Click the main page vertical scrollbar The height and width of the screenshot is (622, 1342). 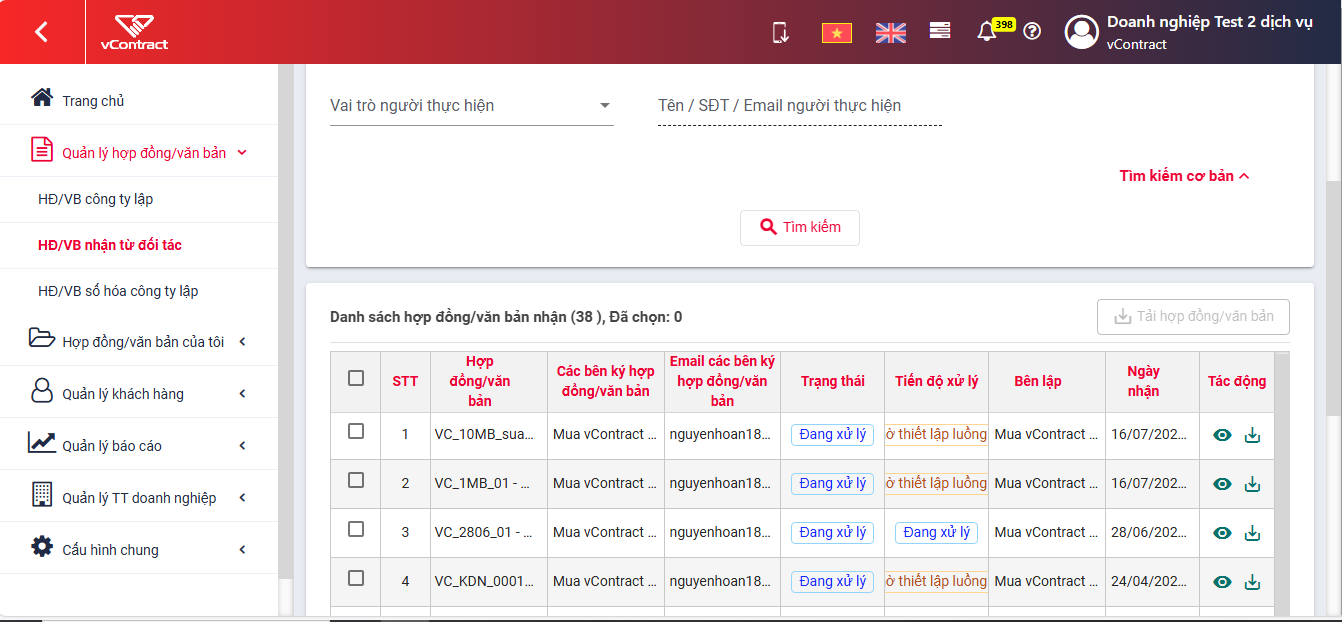pyautogui.click(x=1333, y=298)
